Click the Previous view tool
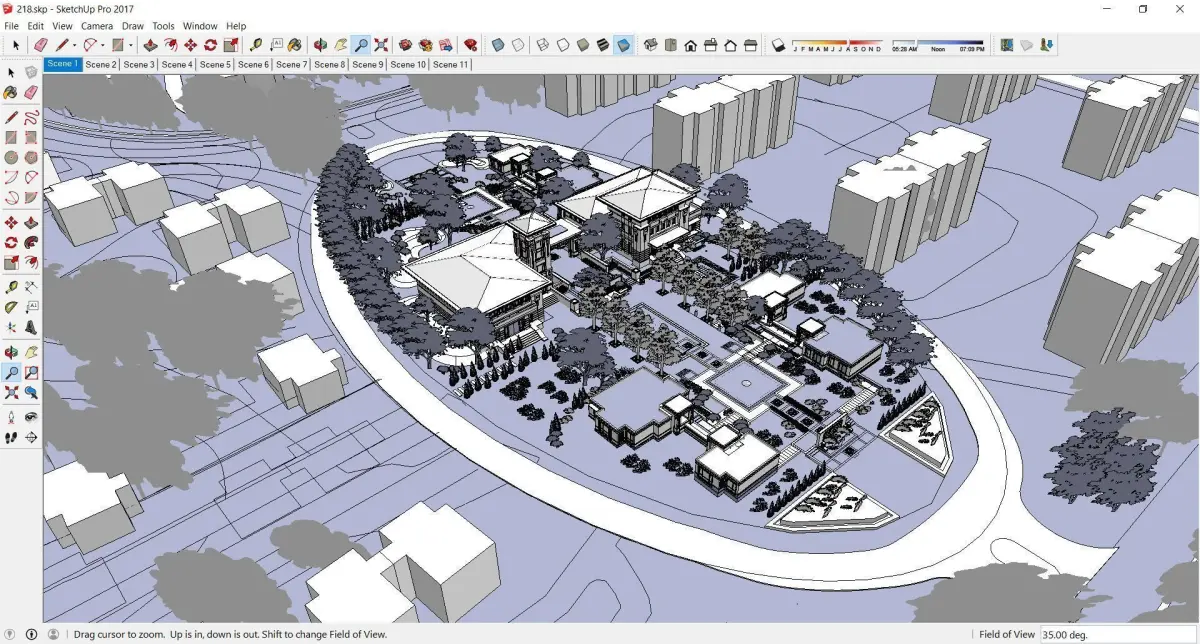The image size is (1200, 644). coord(31,392)
